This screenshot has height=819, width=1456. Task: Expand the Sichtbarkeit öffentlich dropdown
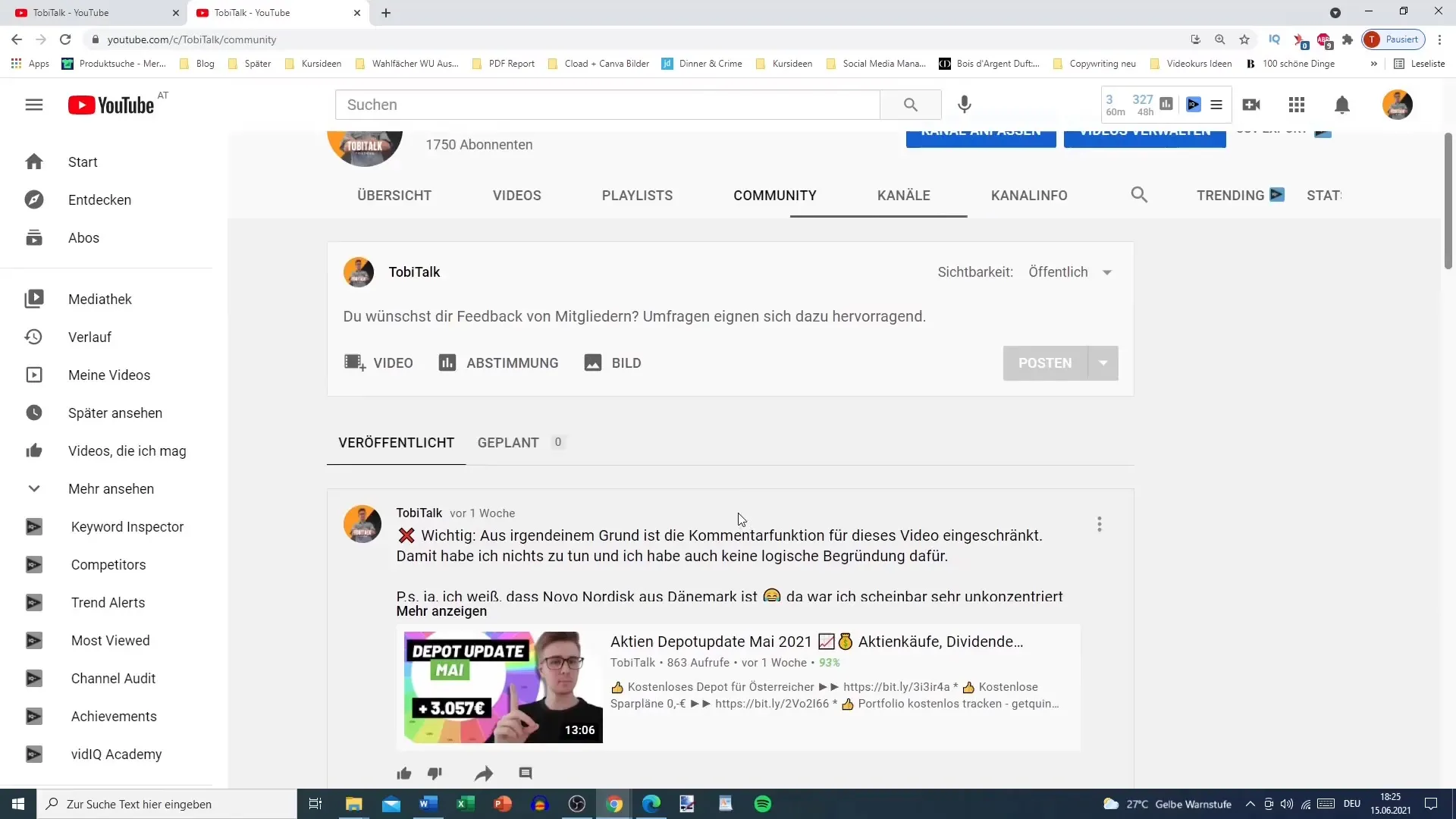coord(1107,272)
